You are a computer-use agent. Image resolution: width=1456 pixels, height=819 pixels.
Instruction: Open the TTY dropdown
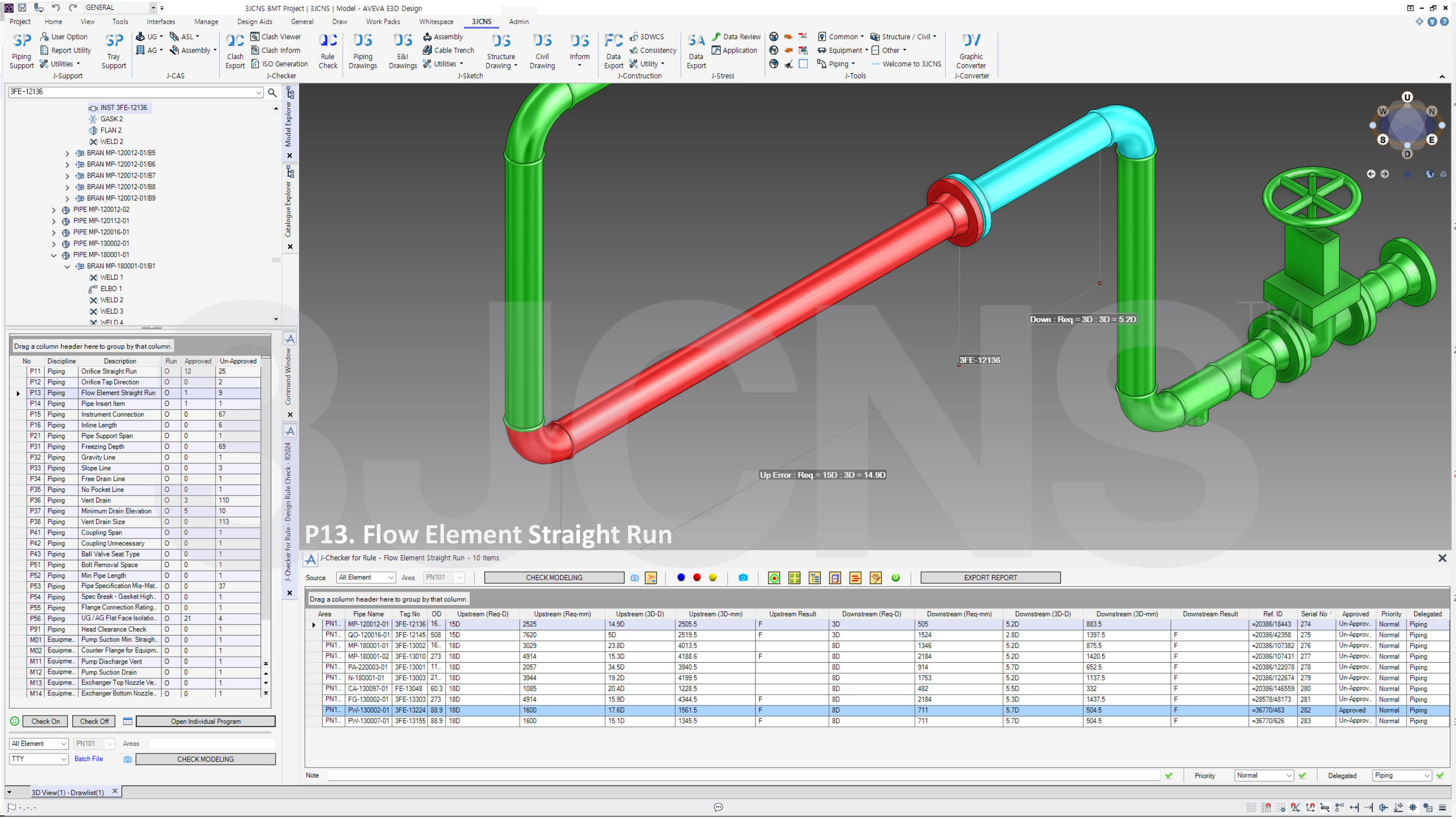click(38, 759)
